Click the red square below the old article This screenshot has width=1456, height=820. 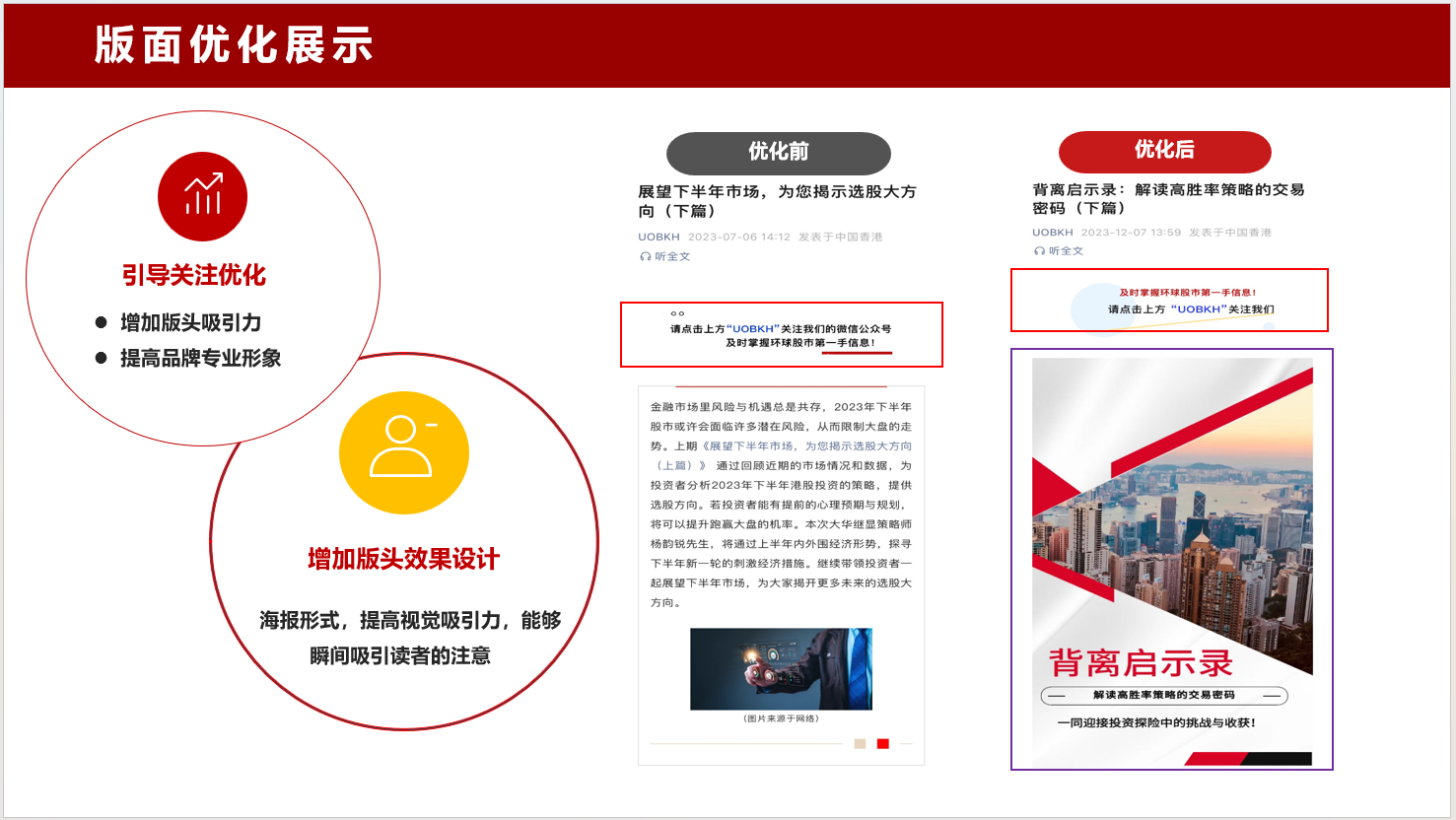coord(883,744)
